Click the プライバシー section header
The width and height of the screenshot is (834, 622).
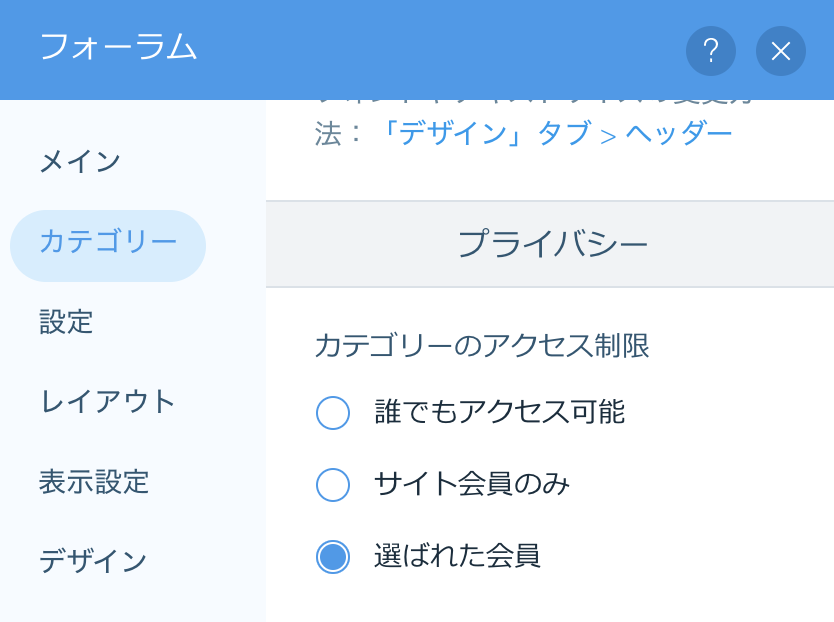[x=552, y=245]
